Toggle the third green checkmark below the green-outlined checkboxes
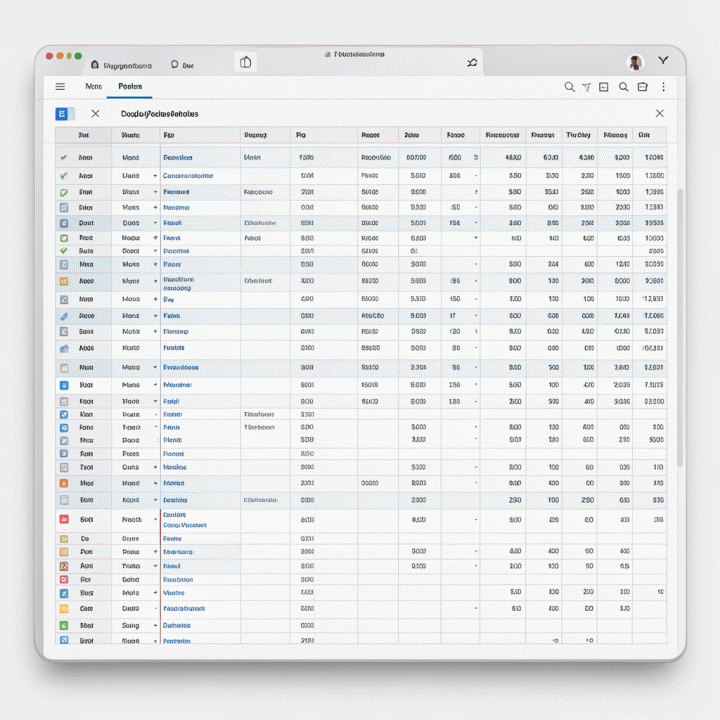 pyautogui.click(x=64, y=251)
